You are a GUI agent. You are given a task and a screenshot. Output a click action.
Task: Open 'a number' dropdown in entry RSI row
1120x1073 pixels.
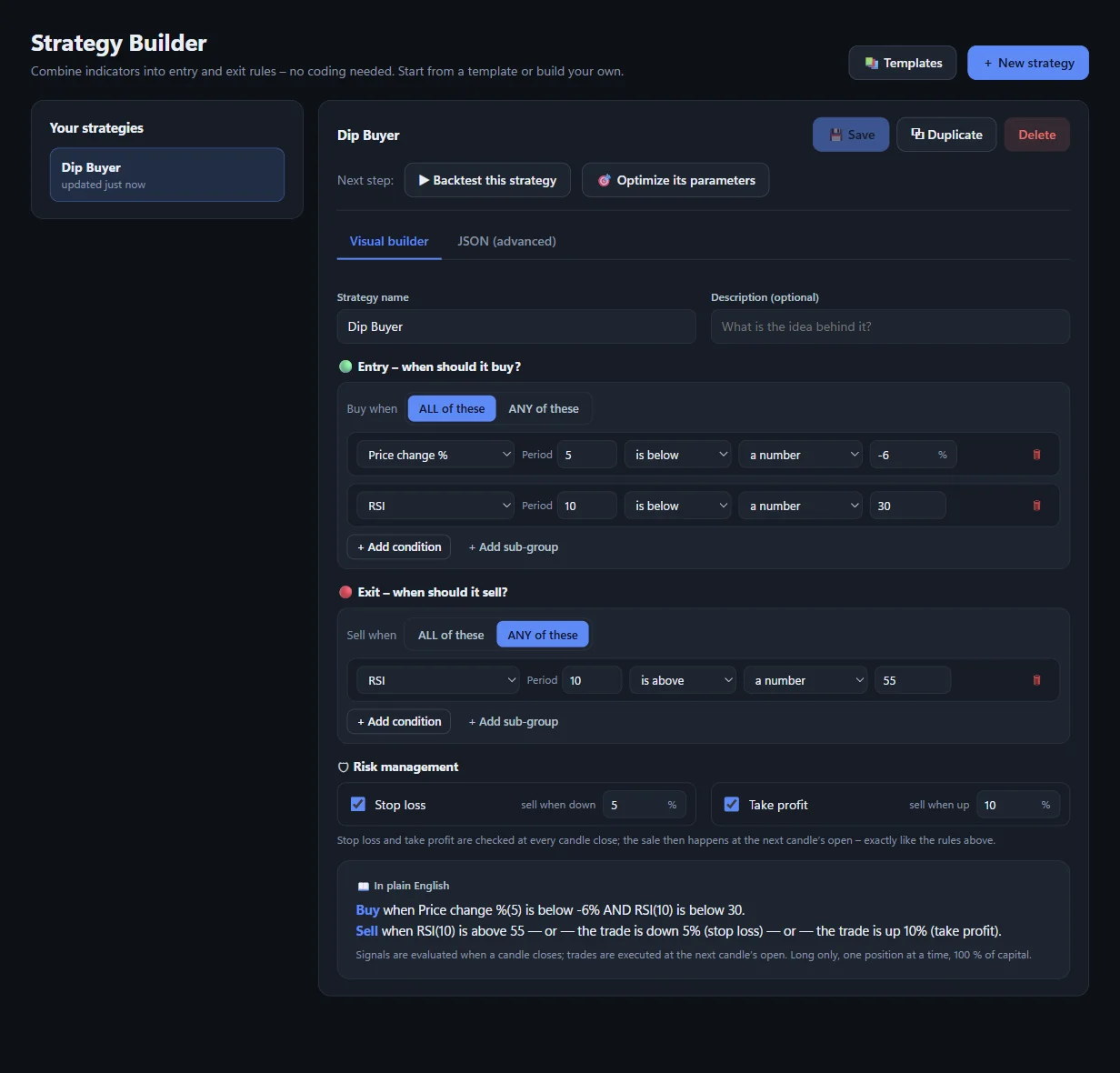tap(801, 506)
